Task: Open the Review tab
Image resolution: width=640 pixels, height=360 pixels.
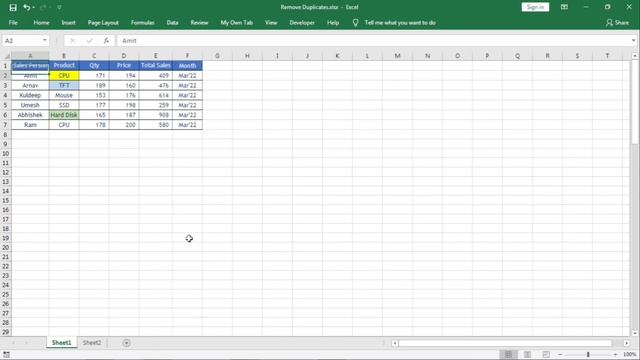Action: (x=199, y=22)
